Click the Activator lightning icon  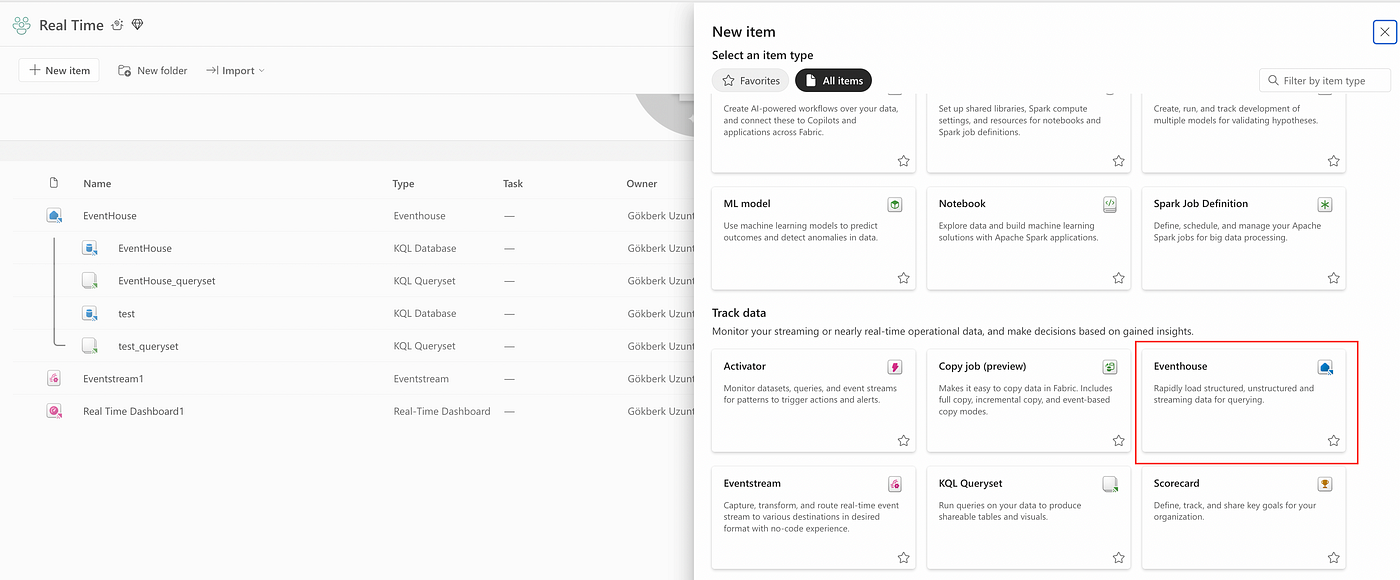[895, 367]
